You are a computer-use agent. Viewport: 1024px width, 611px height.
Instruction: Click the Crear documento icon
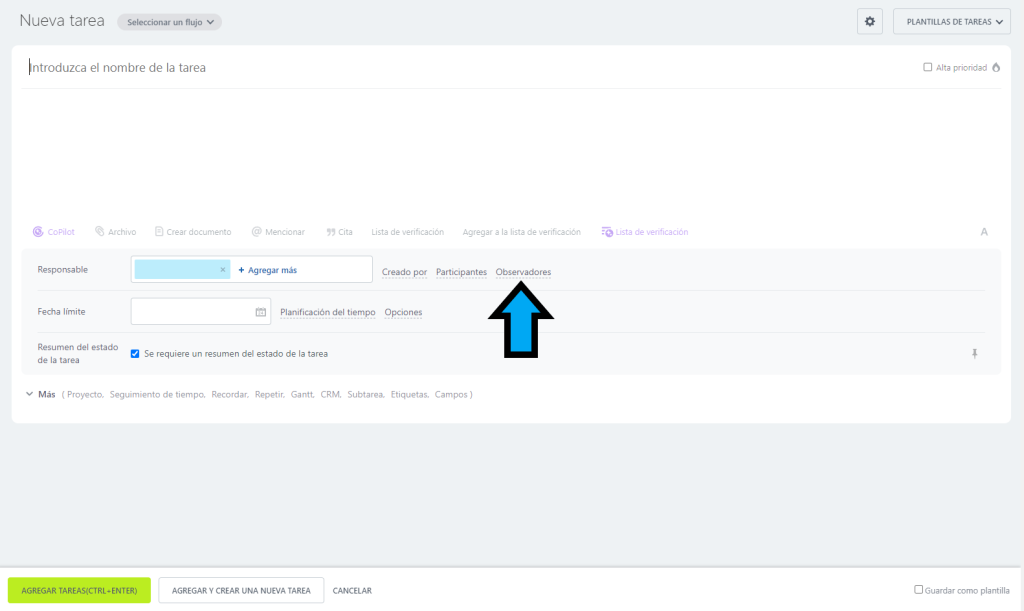click(x=160, y=232)
